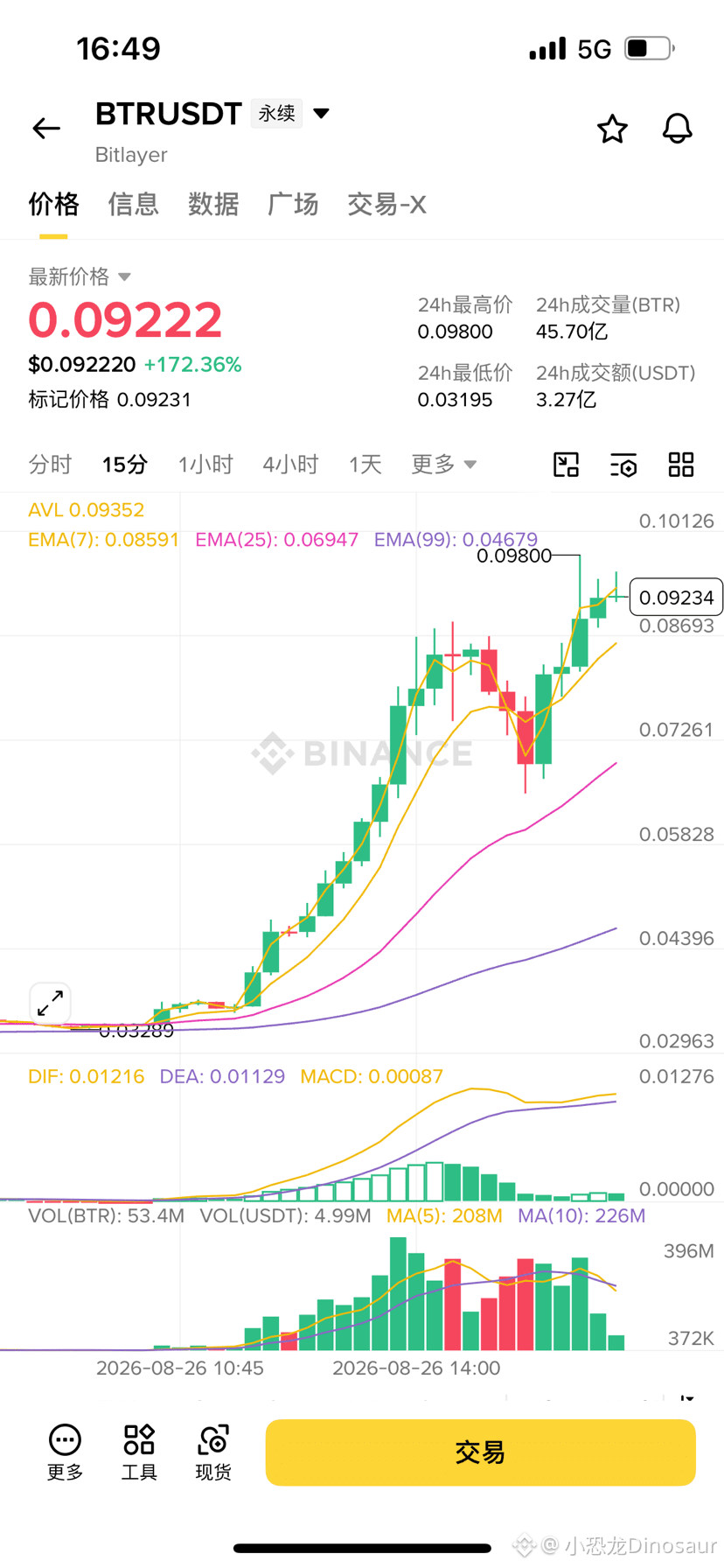Open 更多 timeframe dropdown
Image resolution: width=724 pixels, height=1568 pixels.
click(x=444, y=464)
